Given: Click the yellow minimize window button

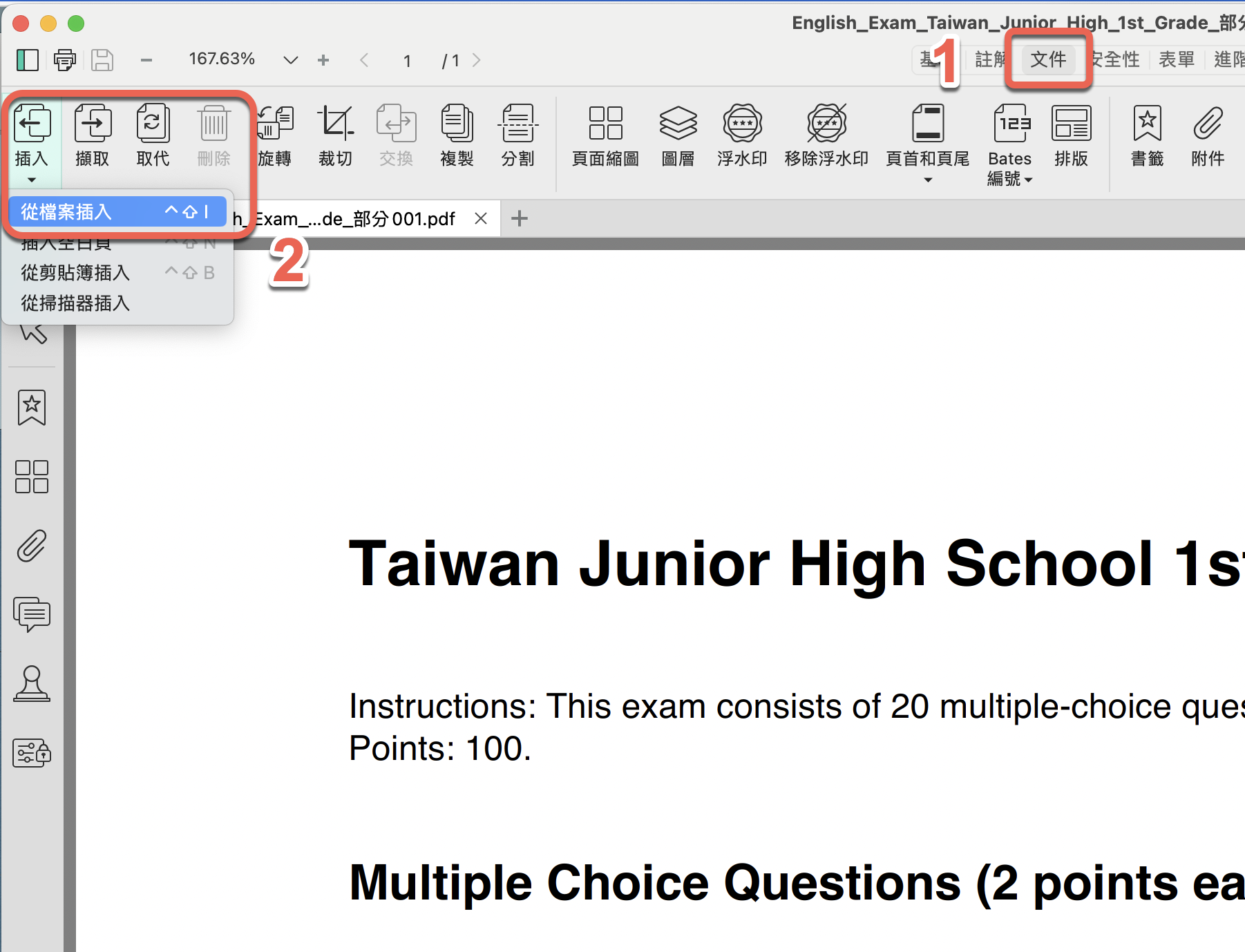Looking at the screenshot, I should [48, 23].
